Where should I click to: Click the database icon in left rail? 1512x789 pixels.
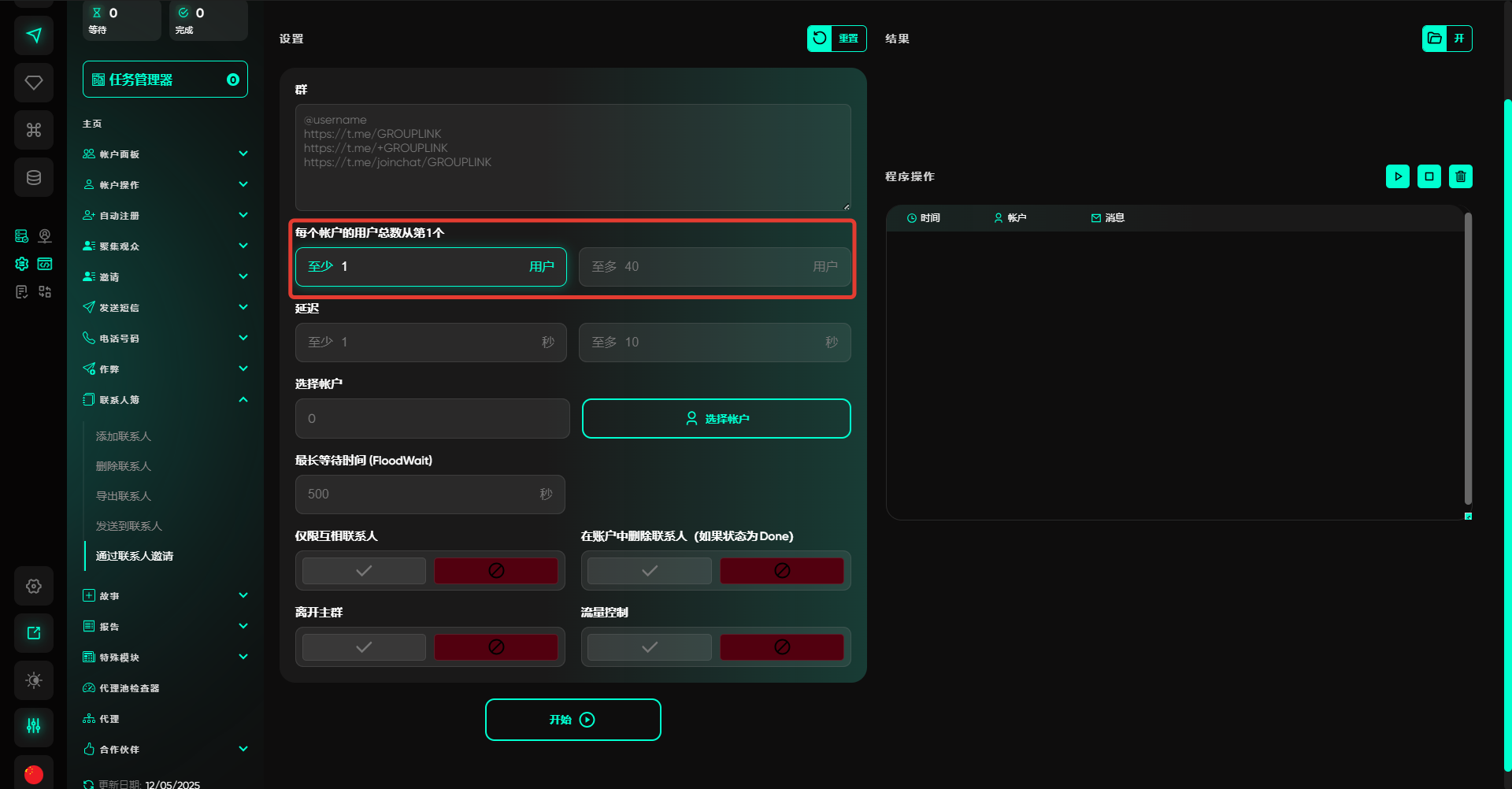point(34,177)
